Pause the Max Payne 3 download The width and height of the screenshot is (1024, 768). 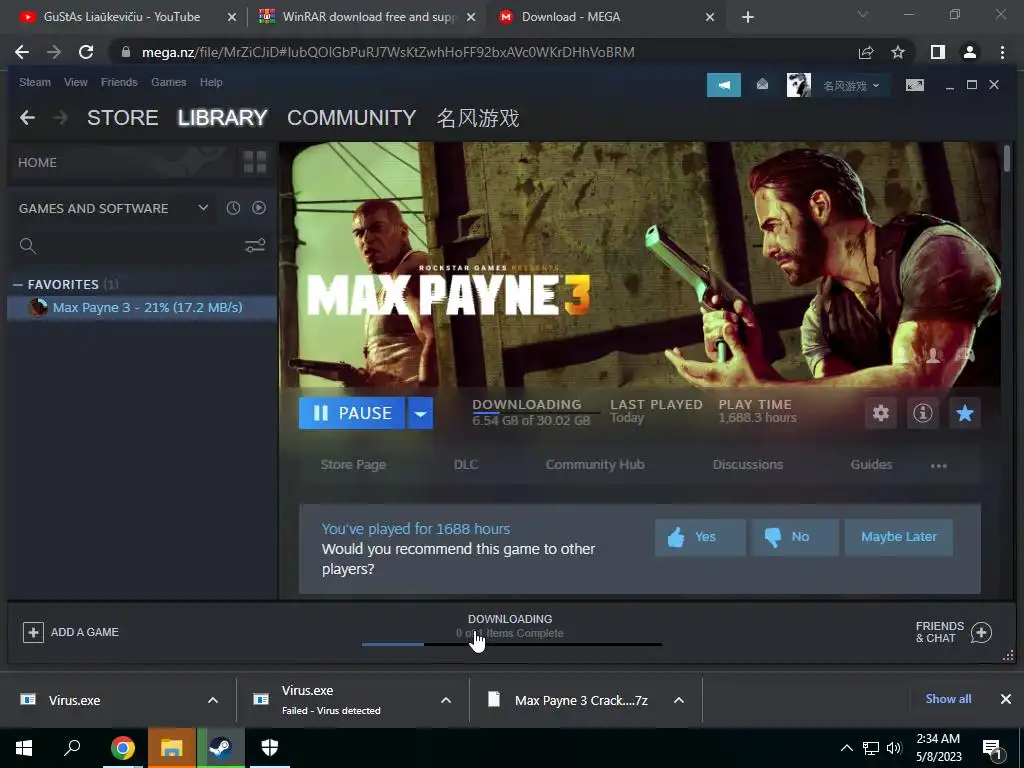352,413
